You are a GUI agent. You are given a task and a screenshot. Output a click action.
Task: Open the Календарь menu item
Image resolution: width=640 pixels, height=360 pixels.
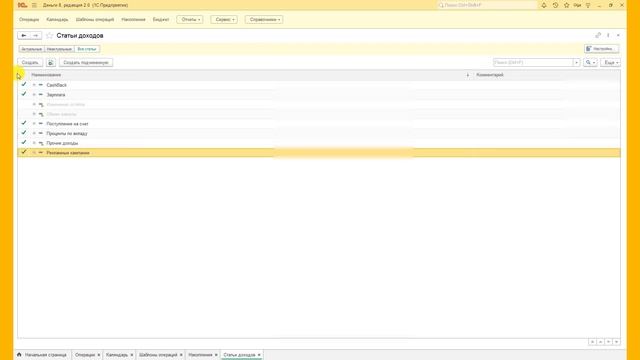(57, 20)
